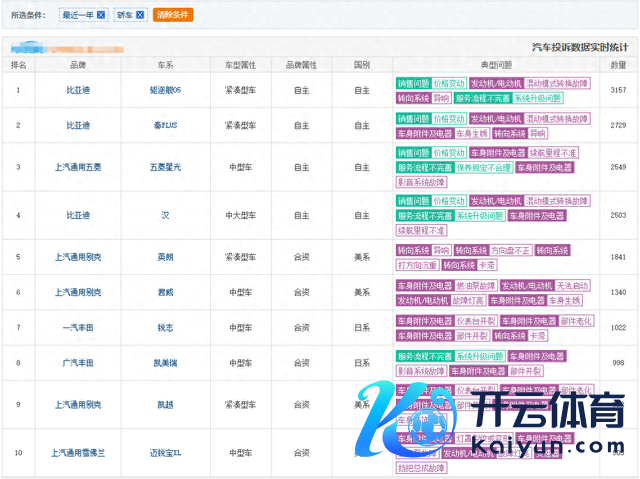Viewport: 640px width, 479px height.
Task: Select the 五菱星光 model link
Action: [x=165, y=167]
